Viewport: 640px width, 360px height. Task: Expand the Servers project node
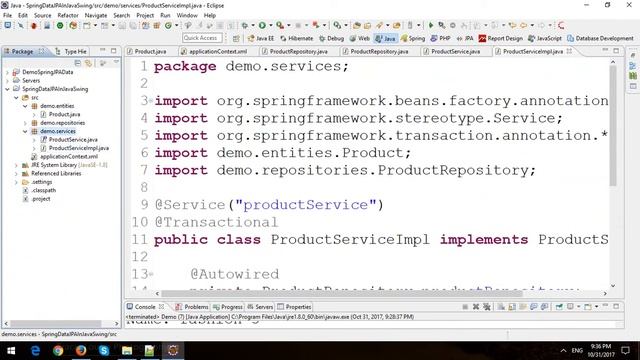pyautogui.click(x=7, y=80)
